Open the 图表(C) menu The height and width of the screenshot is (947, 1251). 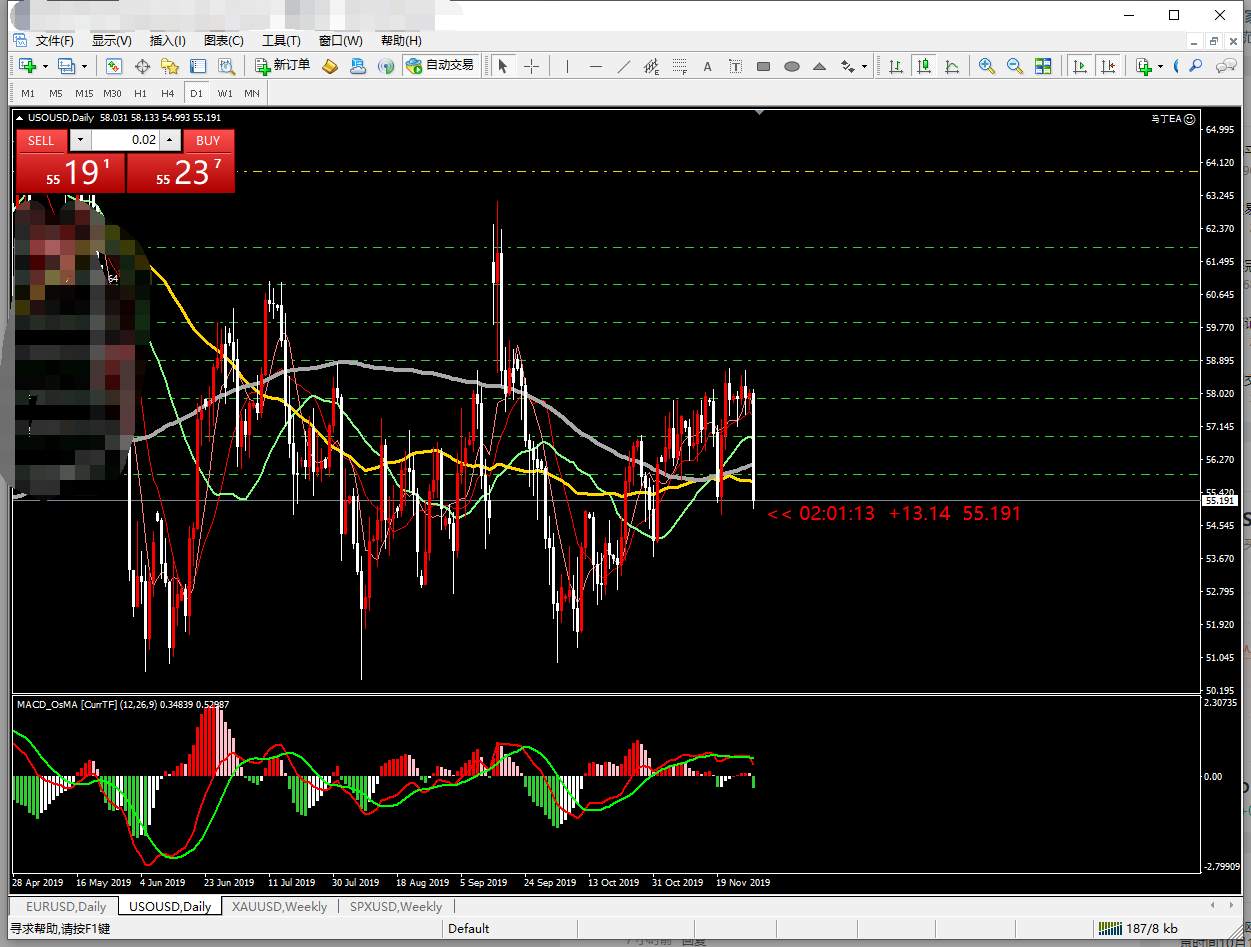coord(223,41)
